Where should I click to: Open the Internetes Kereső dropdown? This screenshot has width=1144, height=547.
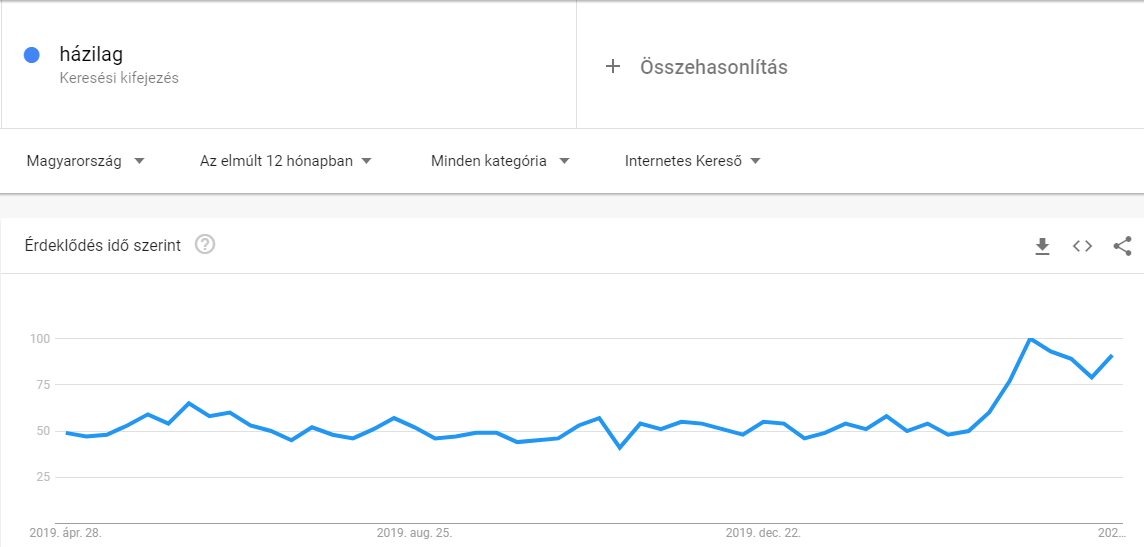tap(693, 161)
